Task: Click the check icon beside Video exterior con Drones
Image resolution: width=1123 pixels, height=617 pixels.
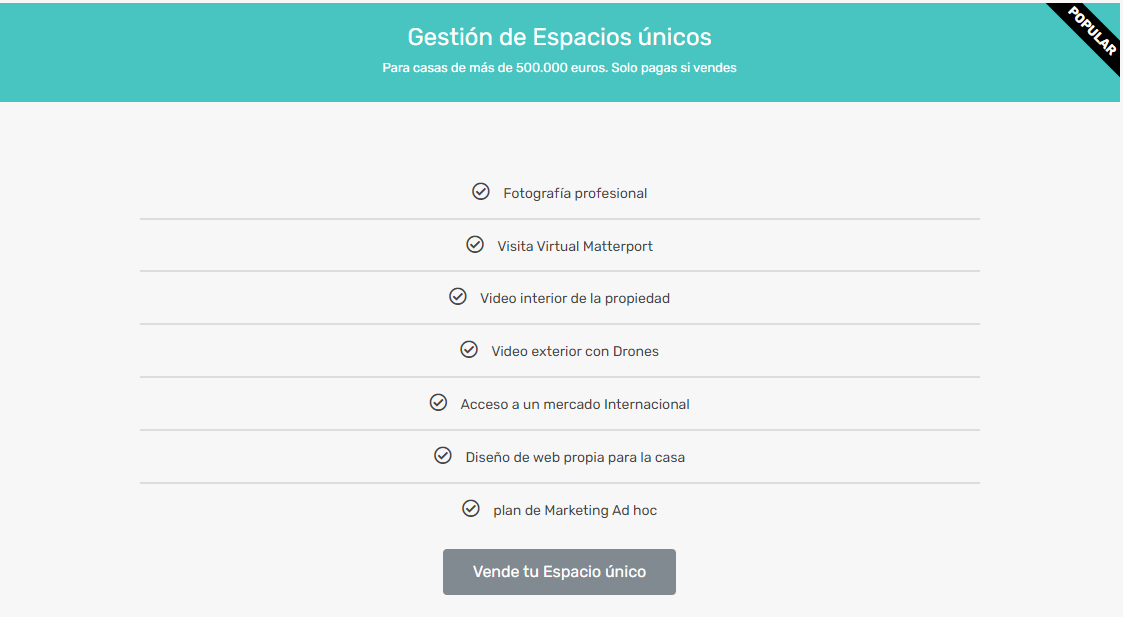Action: tap(469, 349)
